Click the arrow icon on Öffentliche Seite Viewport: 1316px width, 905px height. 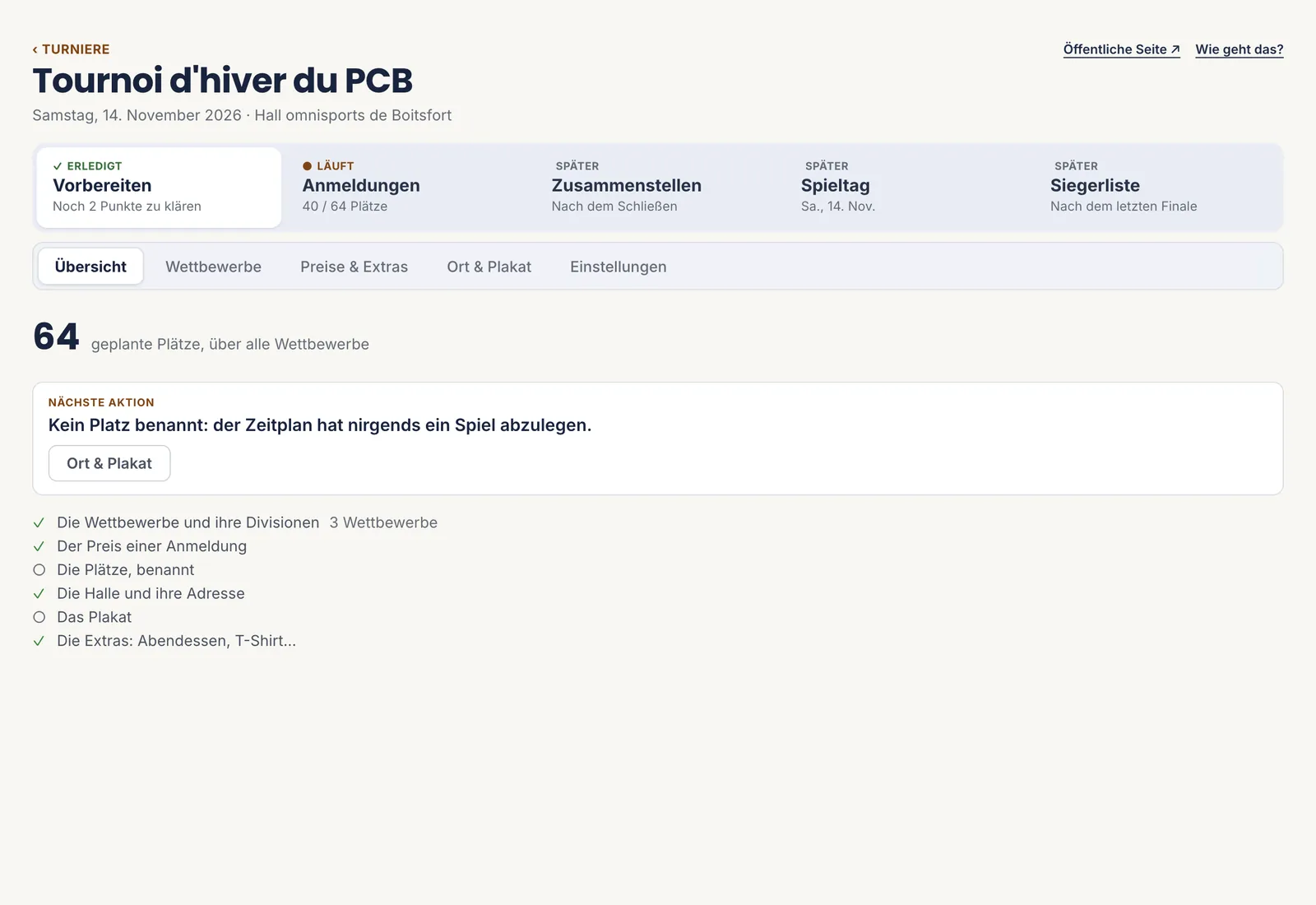(1175, 49)
